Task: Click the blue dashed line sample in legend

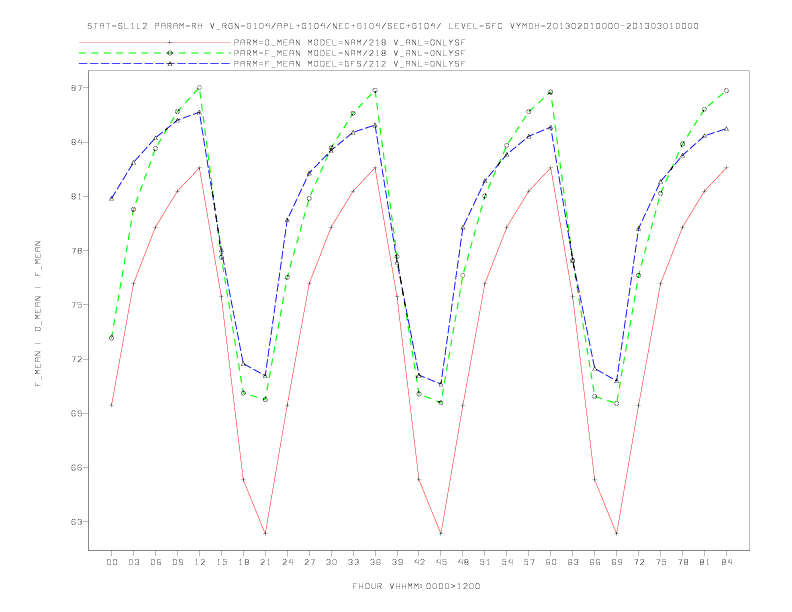Action: tap(155, 64)
